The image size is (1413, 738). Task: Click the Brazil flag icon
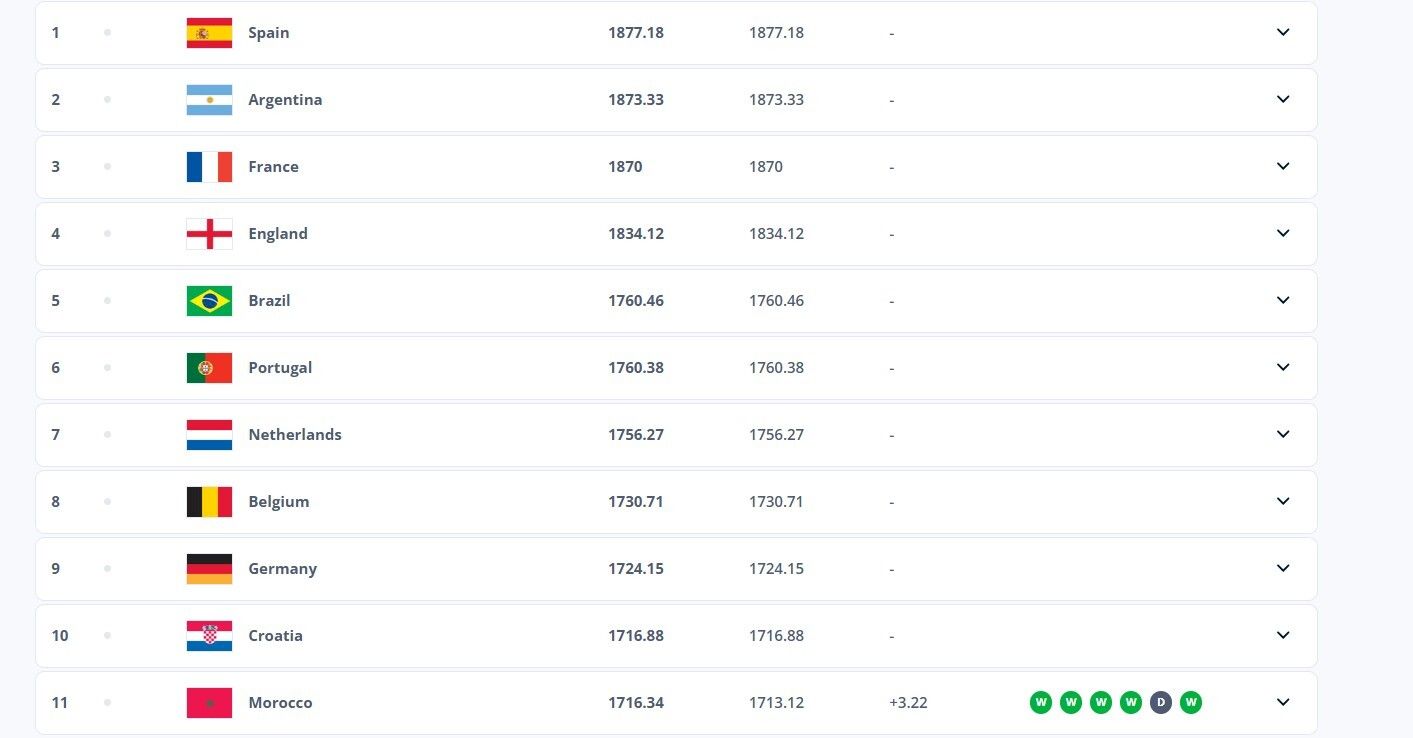[209, 301]
